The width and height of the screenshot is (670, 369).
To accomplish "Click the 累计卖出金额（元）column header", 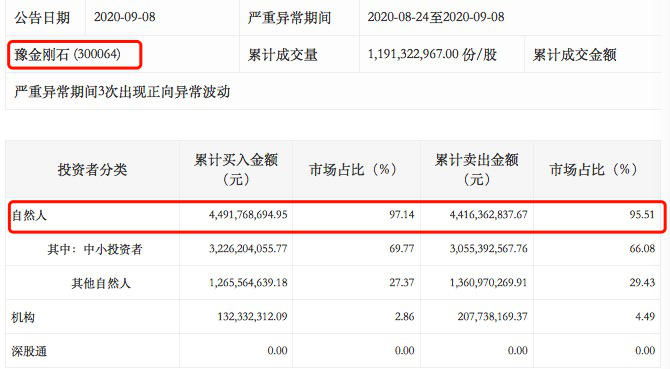I will 476,169.
